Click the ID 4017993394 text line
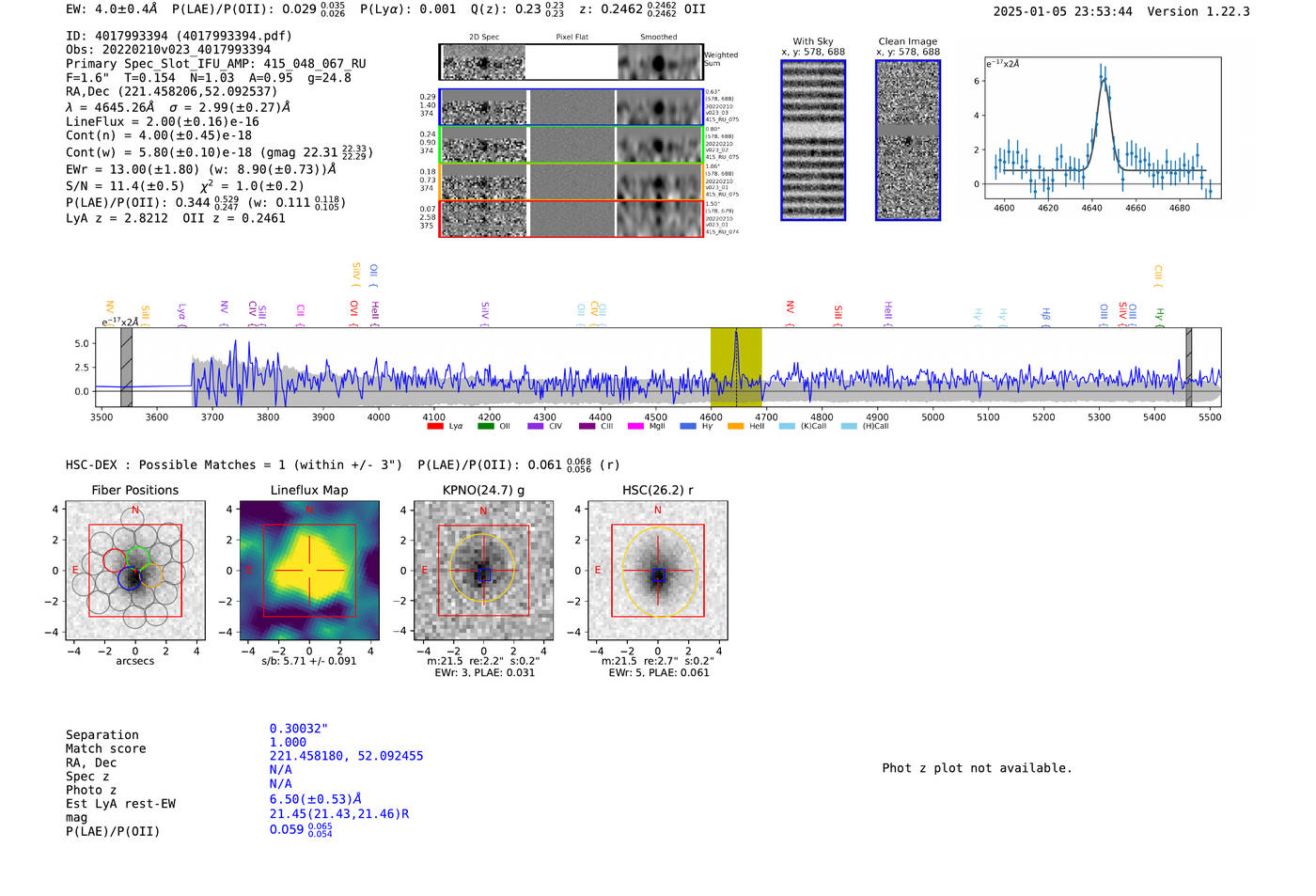The image size is (1316, 896). tap(179, 36)
